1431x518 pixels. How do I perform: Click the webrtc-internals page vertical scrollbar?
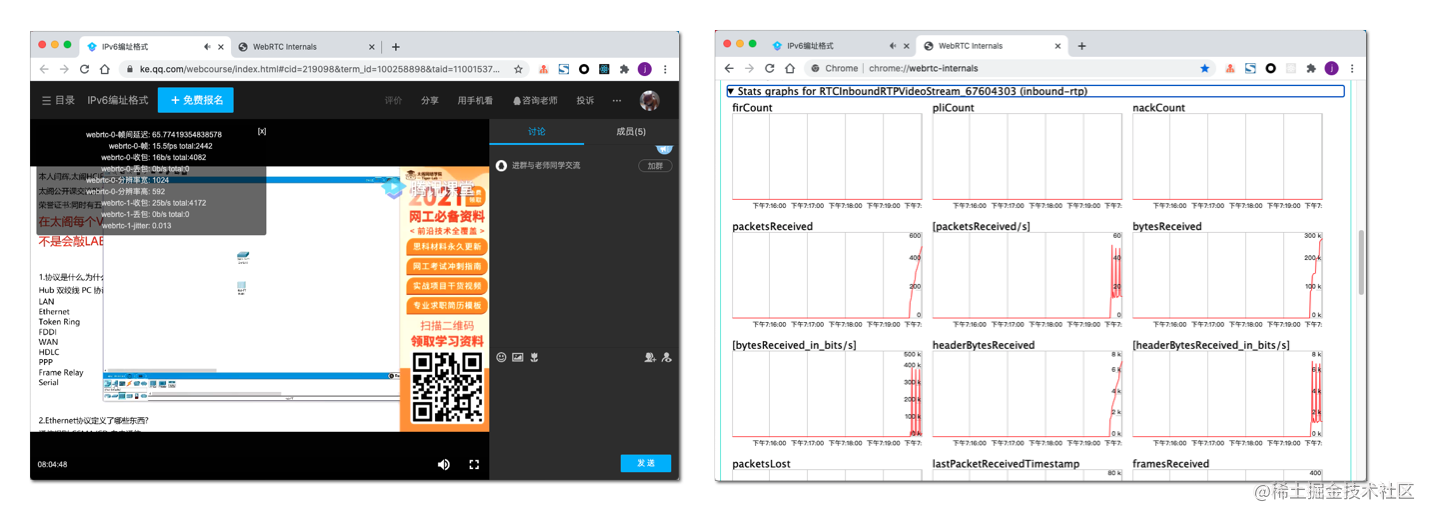[1360, 262]
